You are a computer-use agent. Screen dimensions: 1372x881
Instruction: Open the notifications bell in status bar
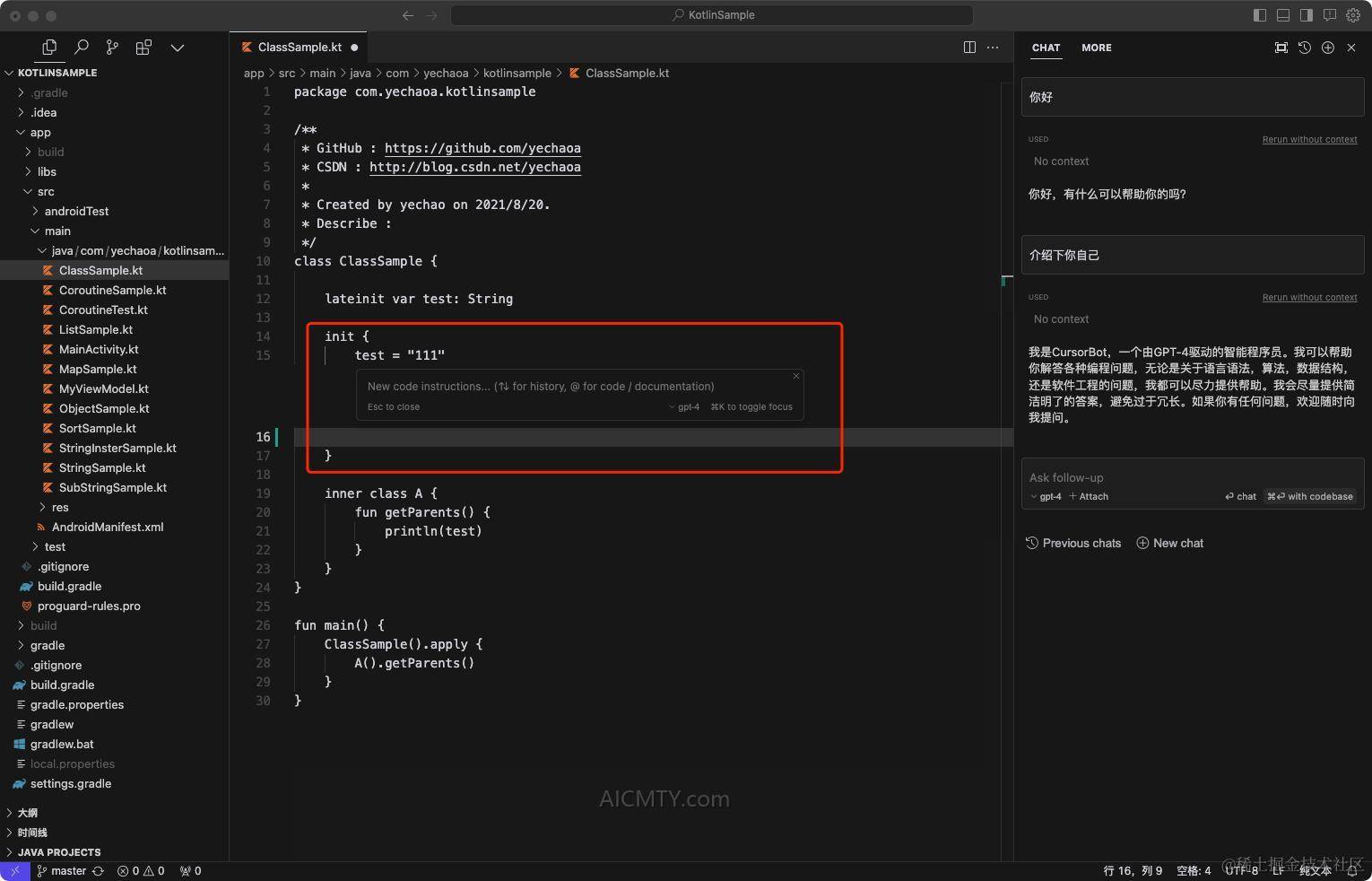tap(1353, 870)
